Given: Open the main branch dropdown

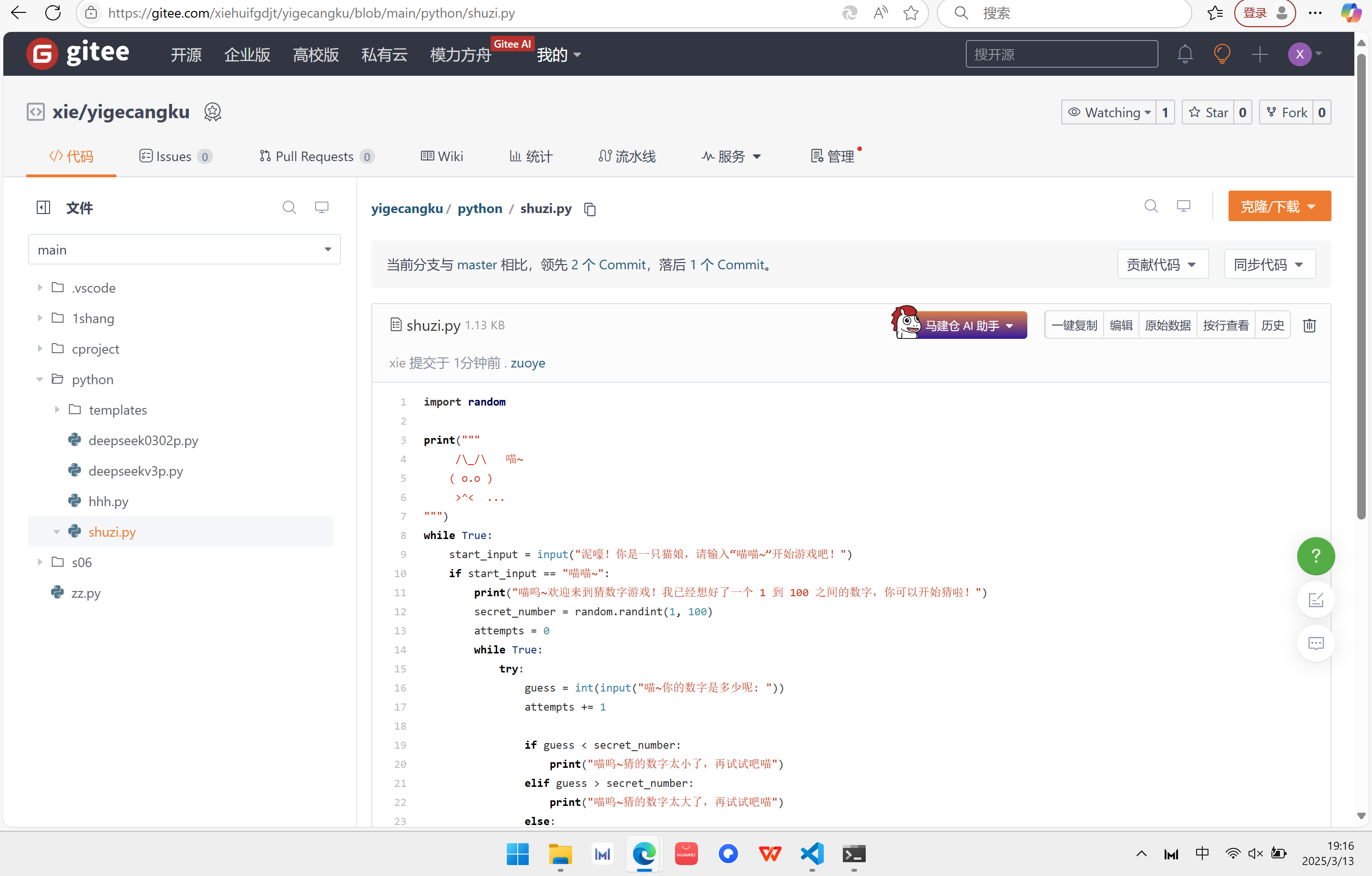Looking at the screenshot, I should [x=184, y=249].
